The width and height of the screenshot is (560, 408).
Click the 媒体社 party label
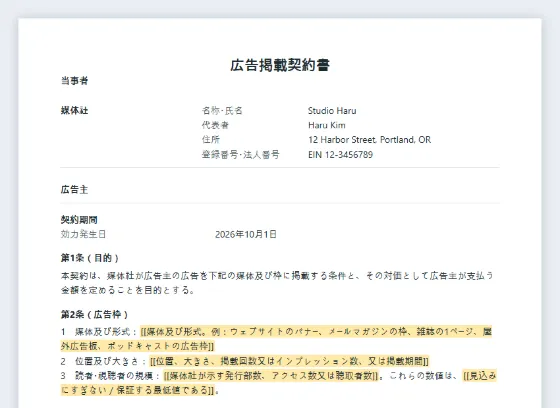point(74,111)
